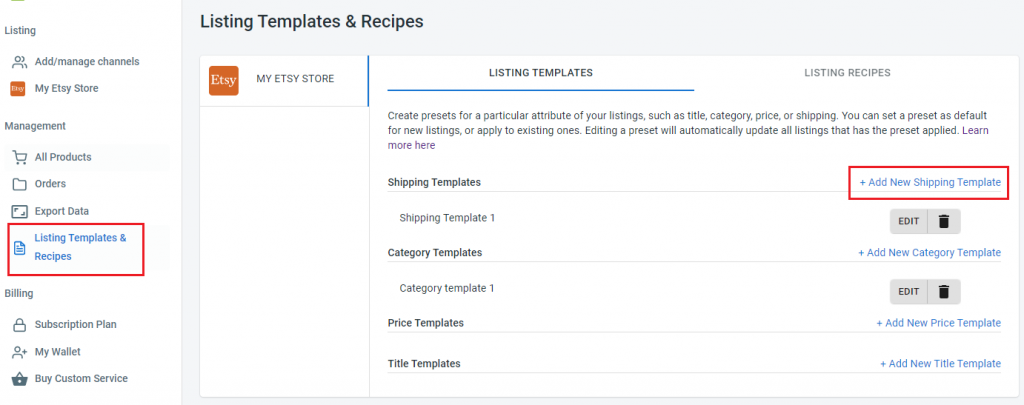Delete Shipping Template 1 with trash icon
1024x405 pixels.
tap(943, 221)
